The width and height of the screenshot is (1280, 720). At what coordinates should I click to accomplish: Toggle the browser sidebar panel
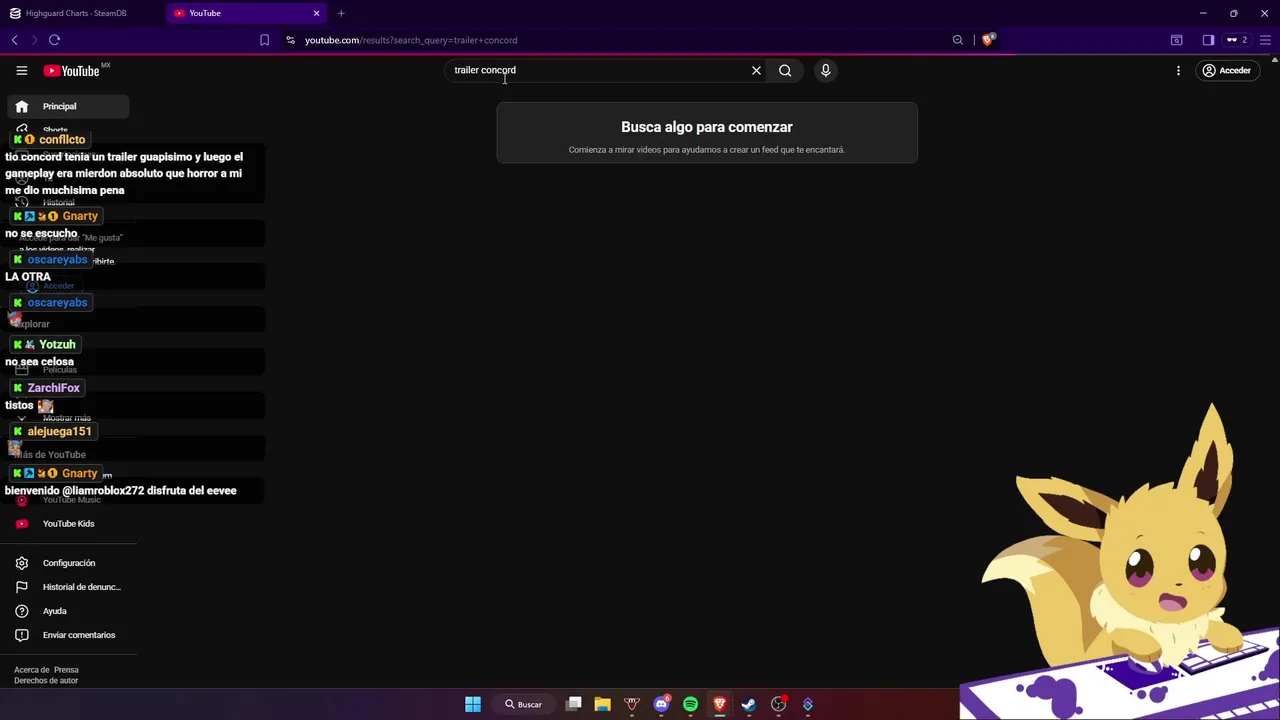pos(1208,40)
